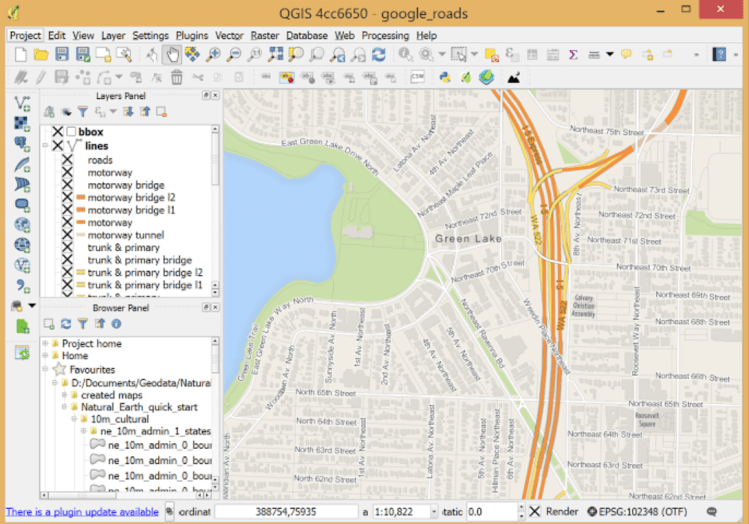
Task: Click the filter icon in Layers Panel
Action: coord(83,112)
